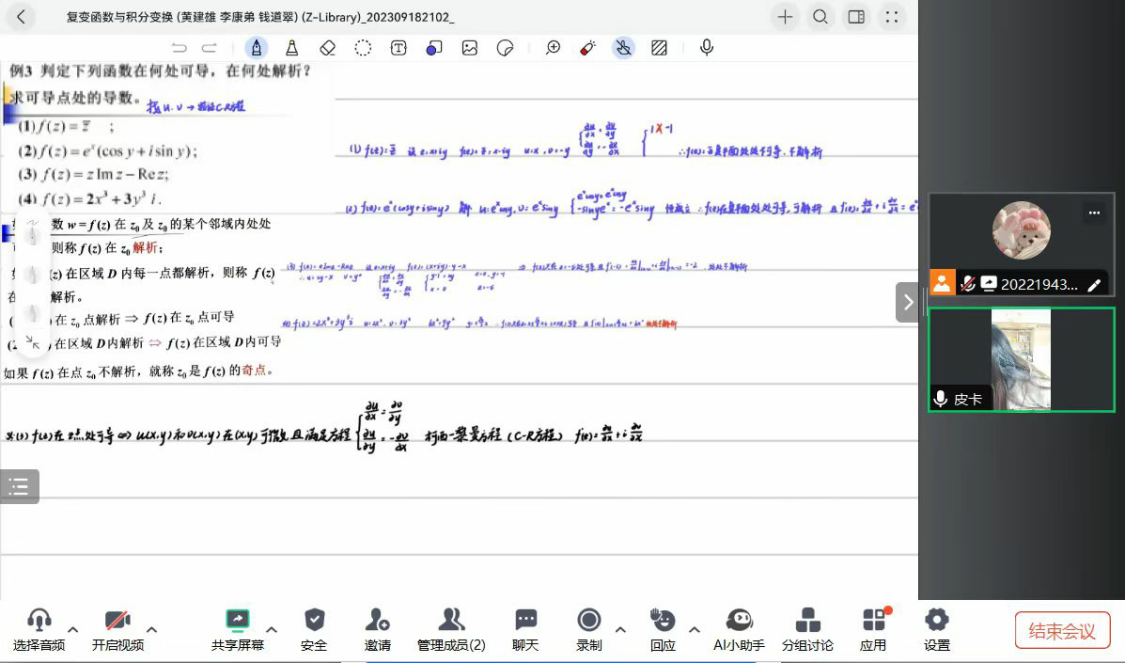This screenshot has height=663, width=1125.
Task: Open the 设置 settings
Action: [936, 630]
